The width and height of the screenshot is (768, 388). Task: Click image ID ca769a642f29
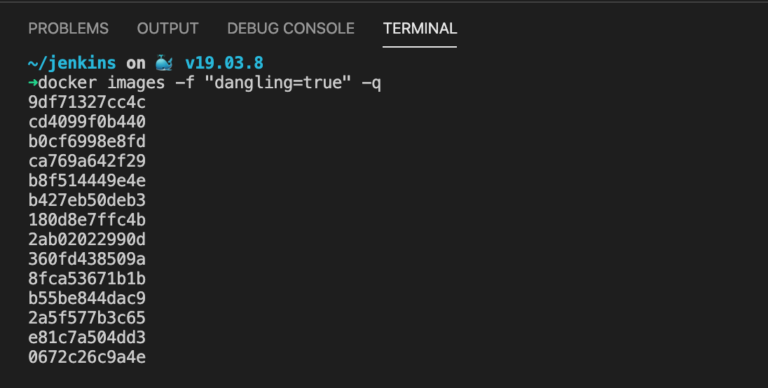87,161
